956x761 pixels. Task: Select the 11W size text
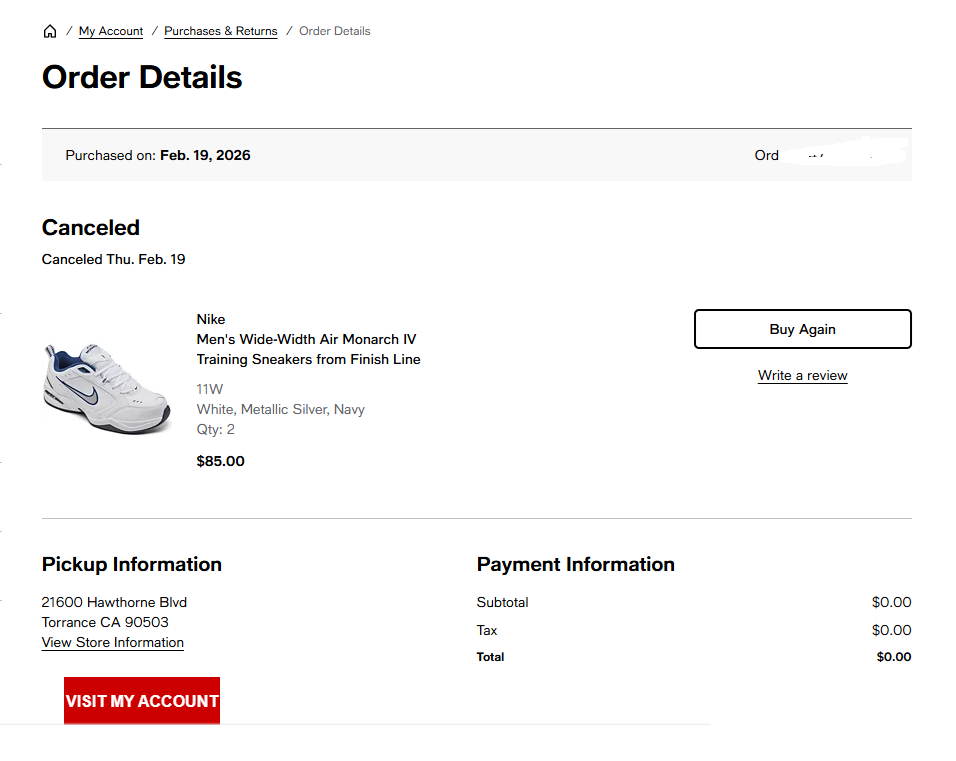click(x=210, y=389)
